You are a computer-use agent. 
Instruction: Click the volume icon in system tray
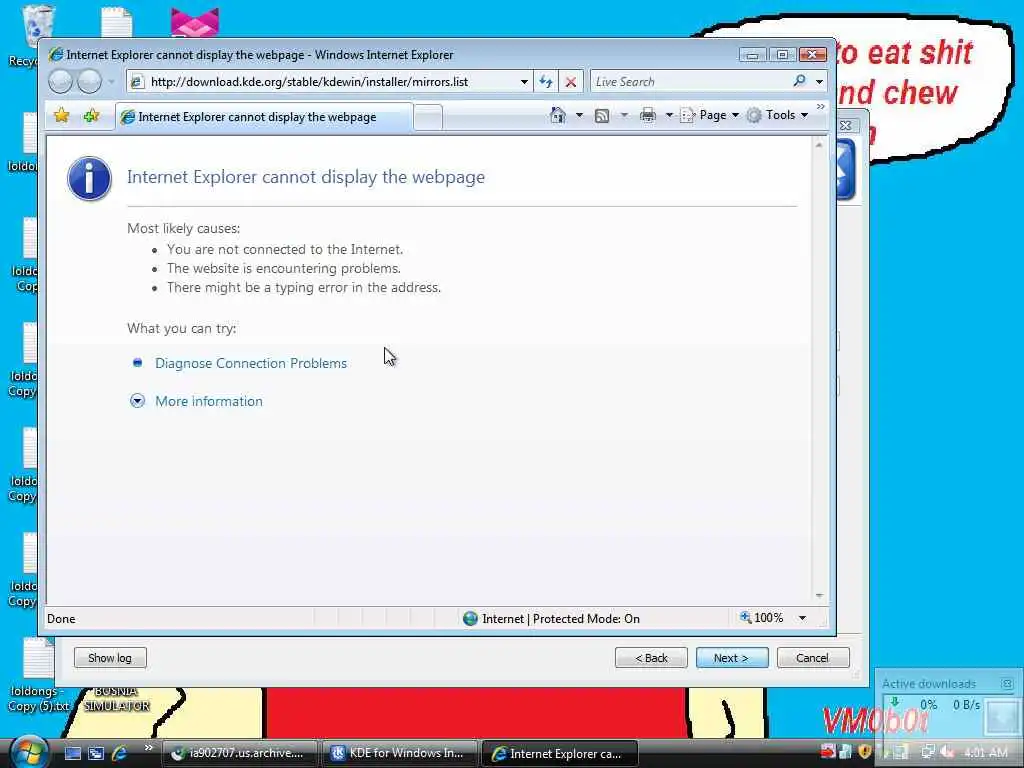tap(947, 752)
